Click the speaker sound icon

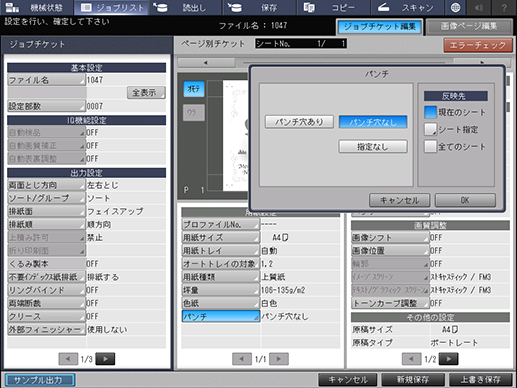[x=479, y=7]
